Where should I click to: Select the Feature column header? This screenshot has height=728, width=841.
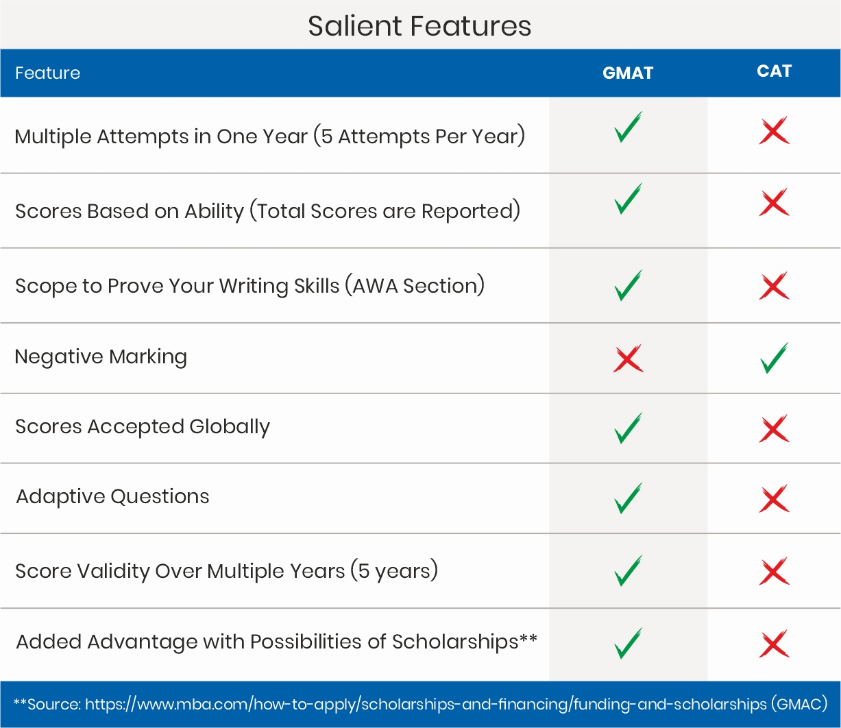pyautogui.click(x=48, y=73)
